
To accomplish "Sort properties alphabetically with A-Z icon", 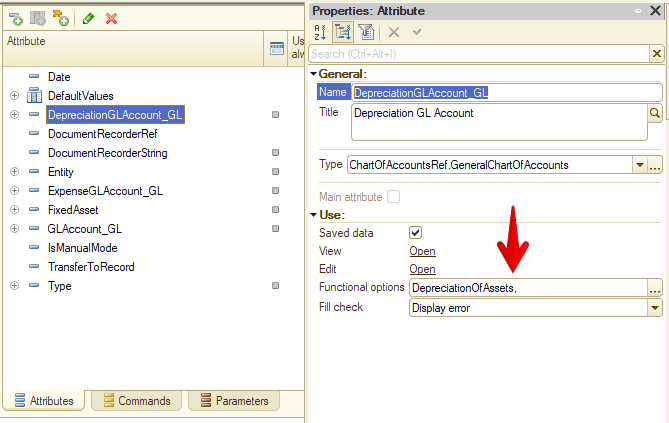I will click(x=320, y=32).
